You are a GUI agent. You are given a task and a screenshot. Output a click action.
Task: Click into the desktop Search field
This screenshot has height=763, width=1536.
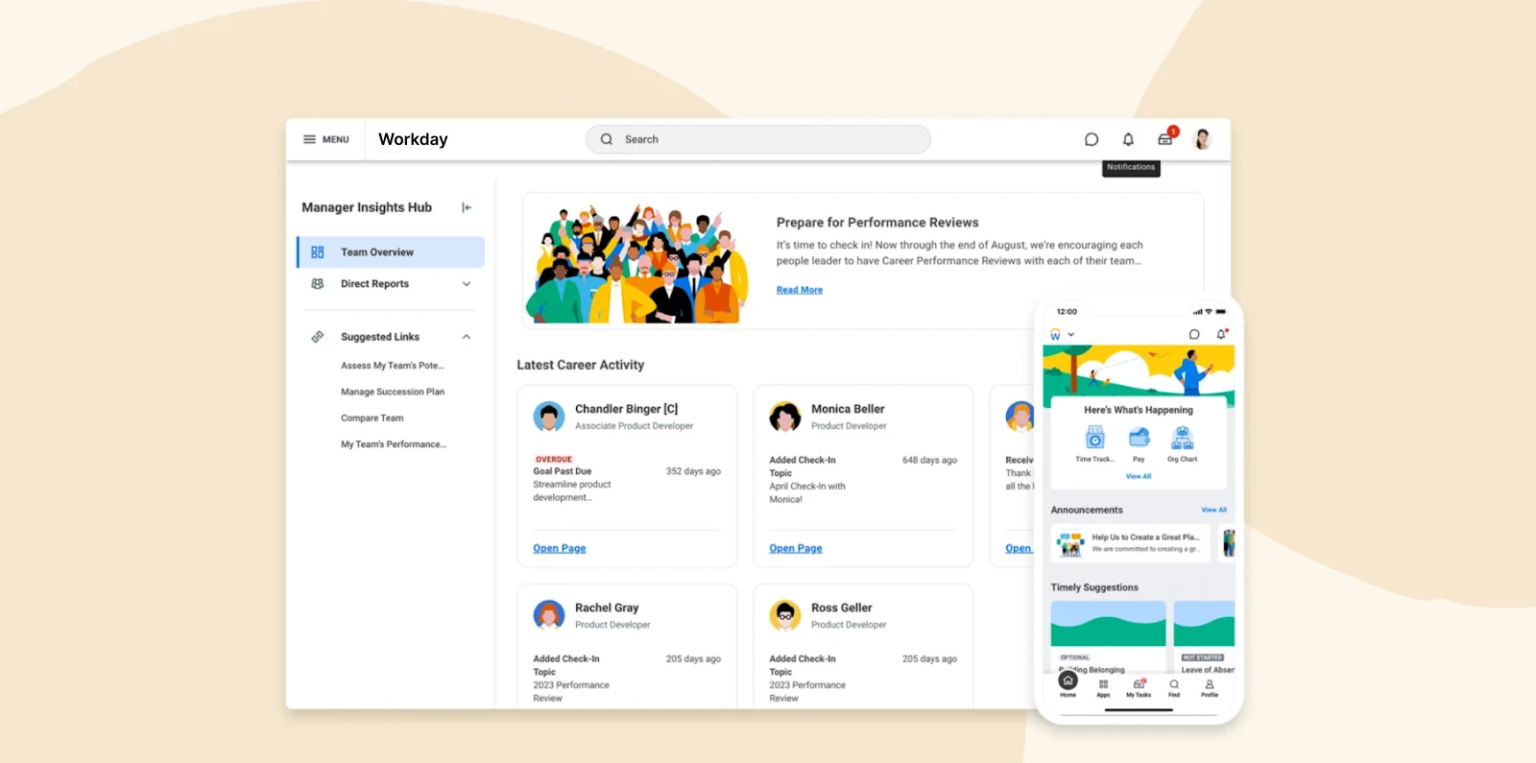tap(758, 139)
